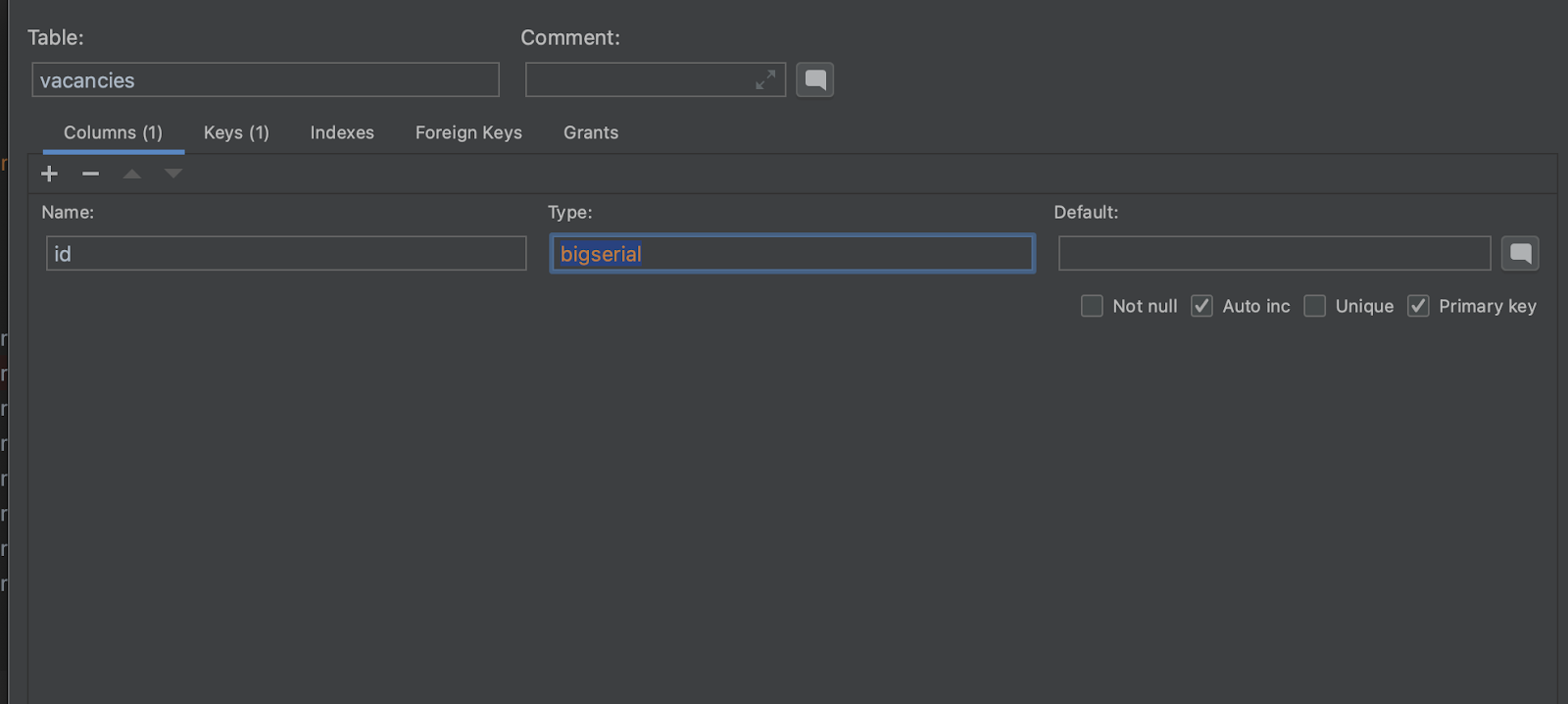Image resolution: width=1568 pixels, height=704 pixels.
Task: Expand the Comment field with arrows icon
Action: (x=765, y=80)
